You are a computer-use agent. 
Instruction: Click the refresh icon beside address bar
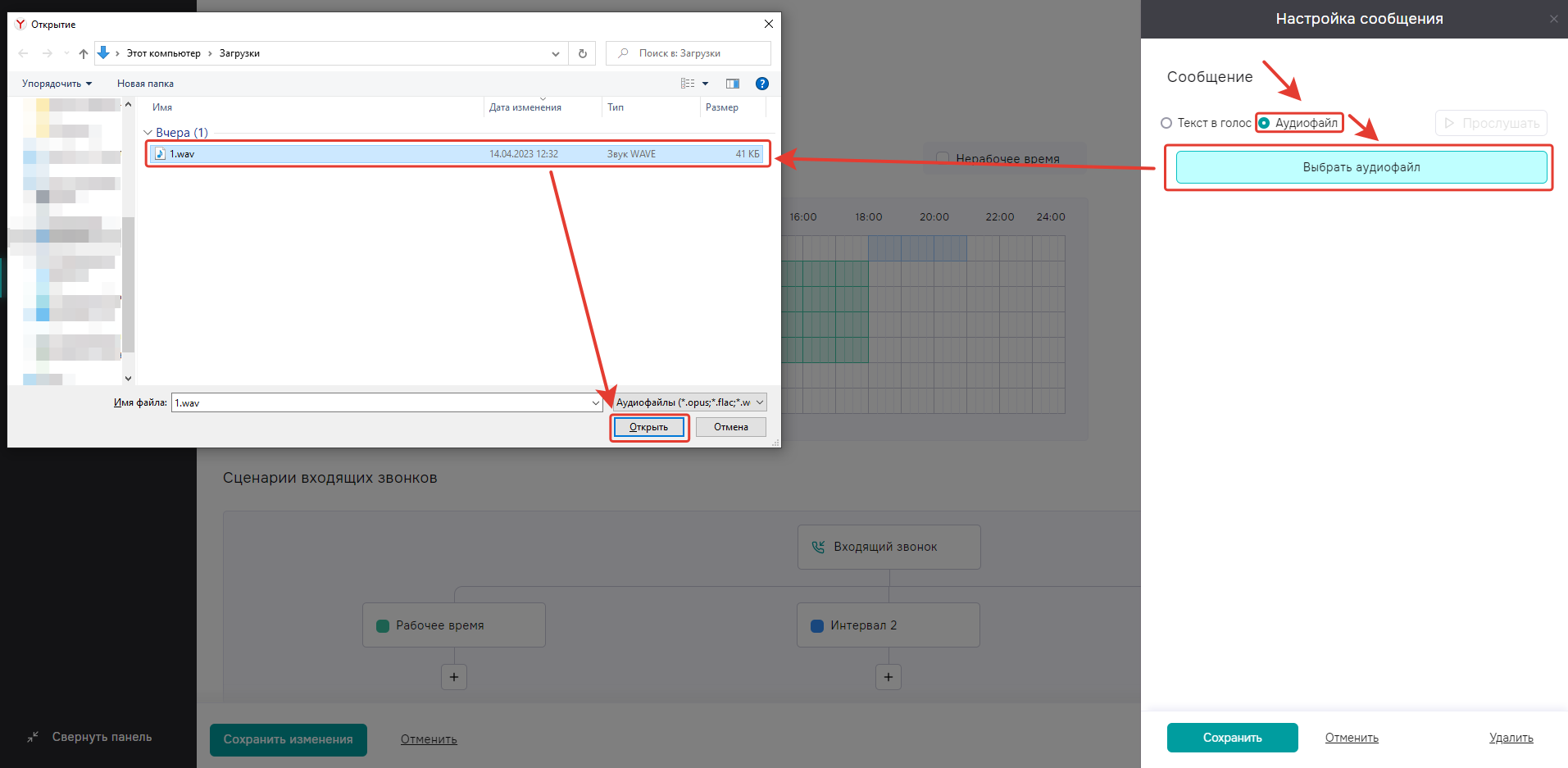click(583, 53)
